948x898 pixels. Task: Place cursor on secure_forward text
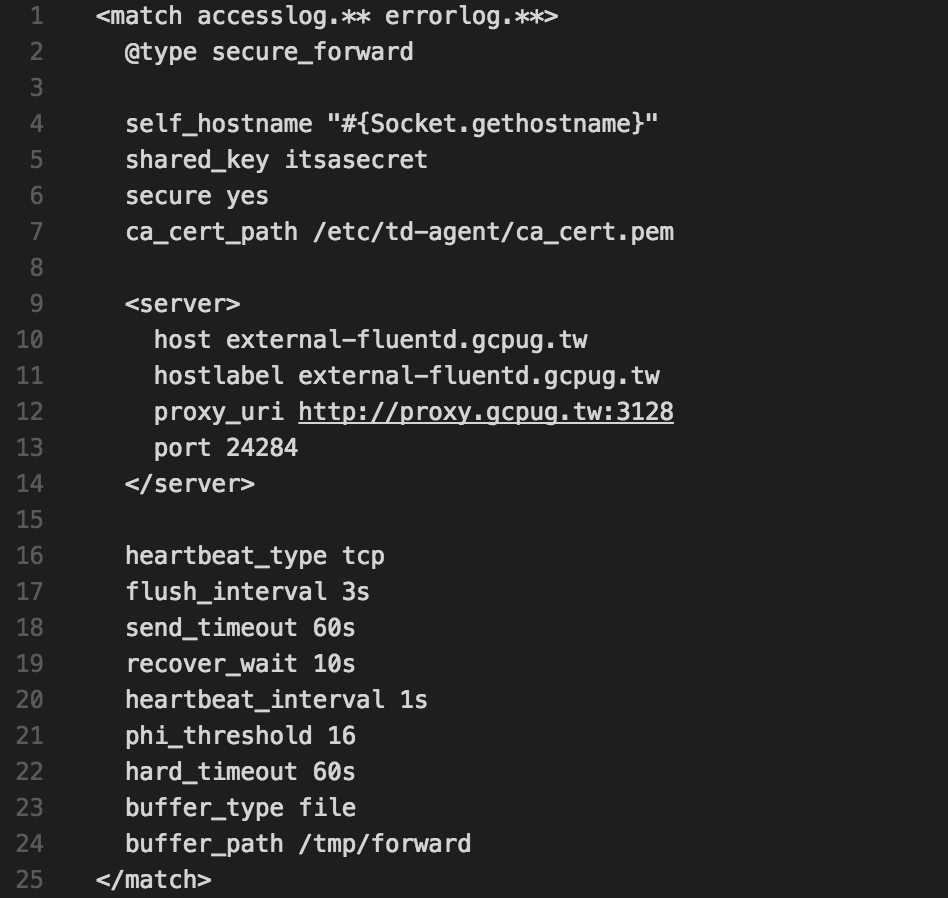(x=313, y=52)
